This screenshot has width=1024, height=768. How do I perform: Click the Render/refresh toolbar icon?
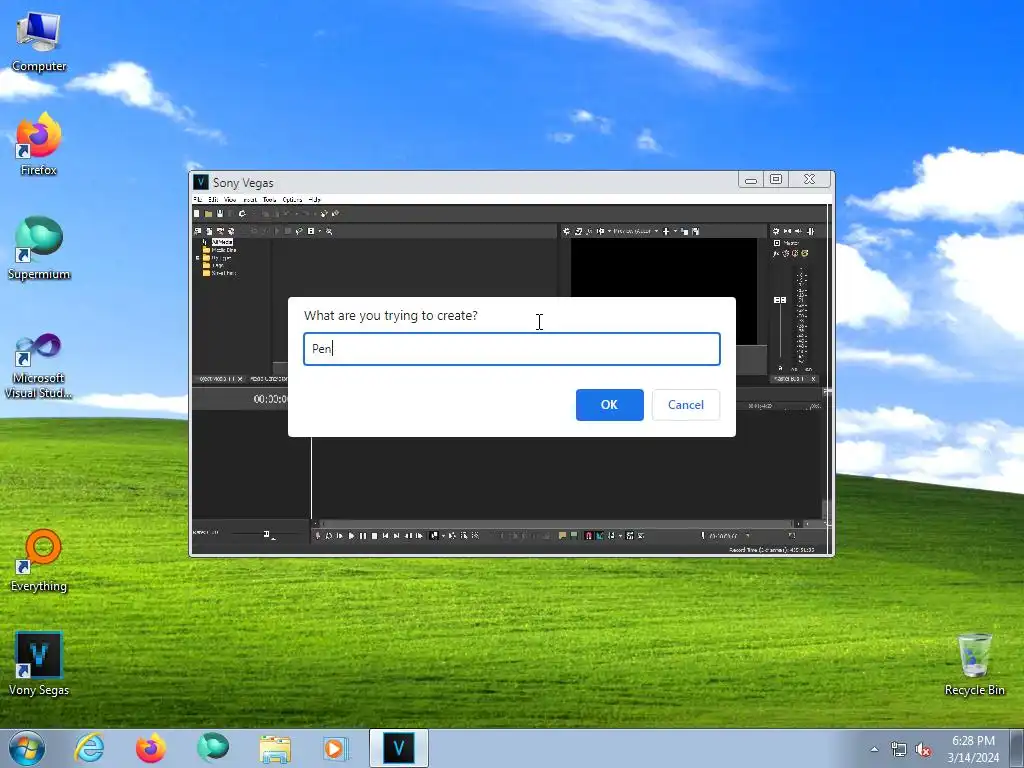pos(242,214)
